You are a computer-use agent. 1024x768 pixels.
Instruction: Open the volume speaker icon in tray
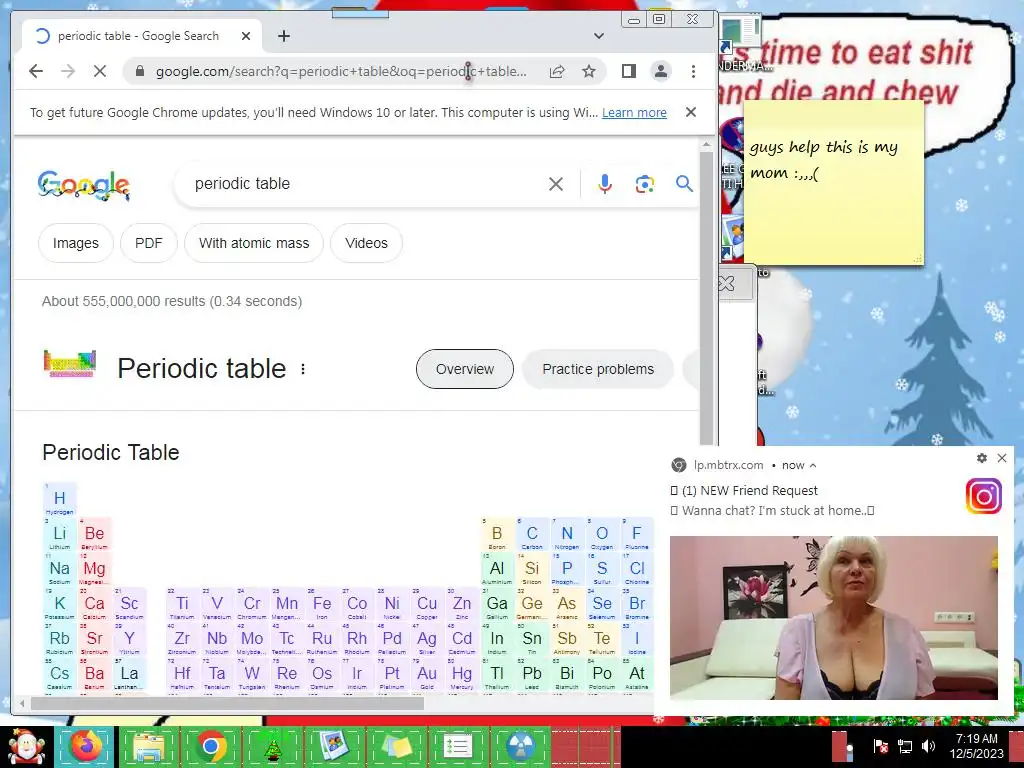point(928,746)
